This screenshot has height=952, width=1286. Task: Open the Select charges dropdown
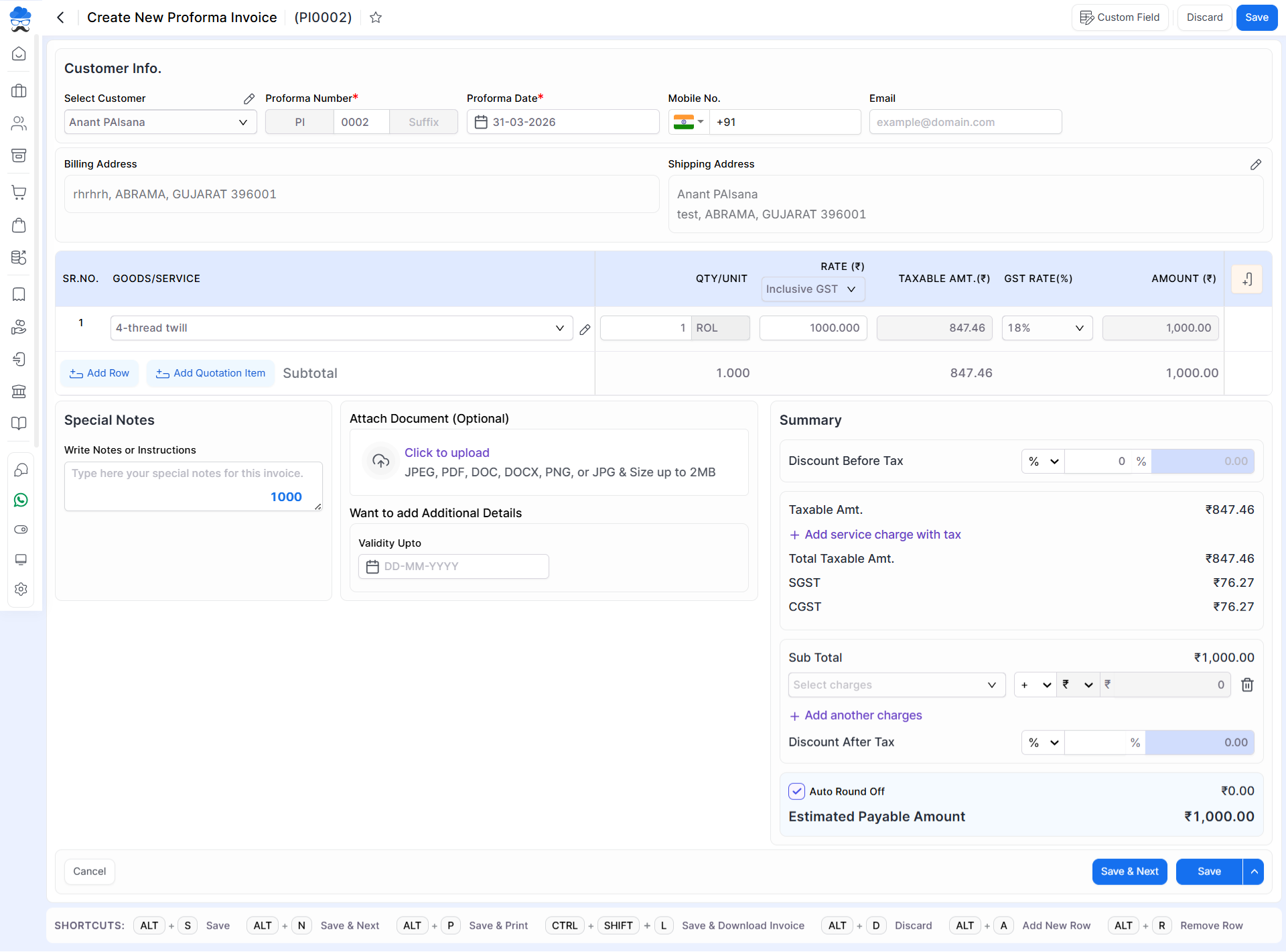pyautogui.click(x=896, y=685)
